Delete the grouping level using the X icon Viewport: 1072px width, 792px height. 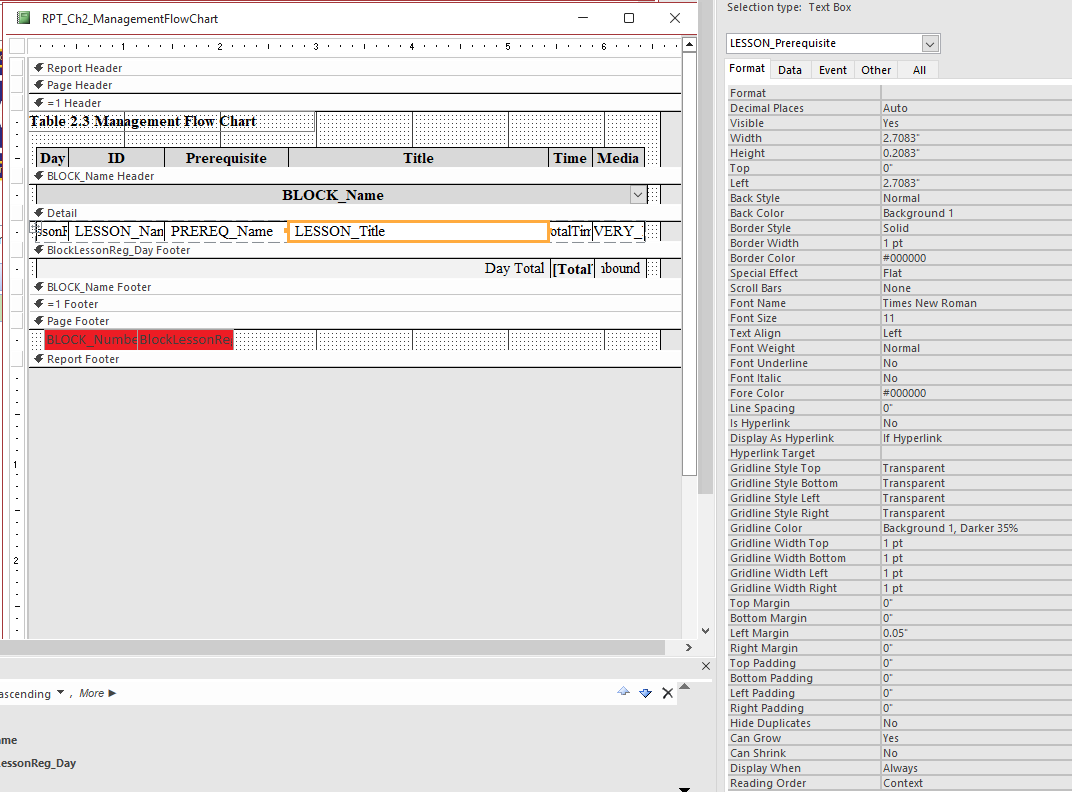pos(667,692)
